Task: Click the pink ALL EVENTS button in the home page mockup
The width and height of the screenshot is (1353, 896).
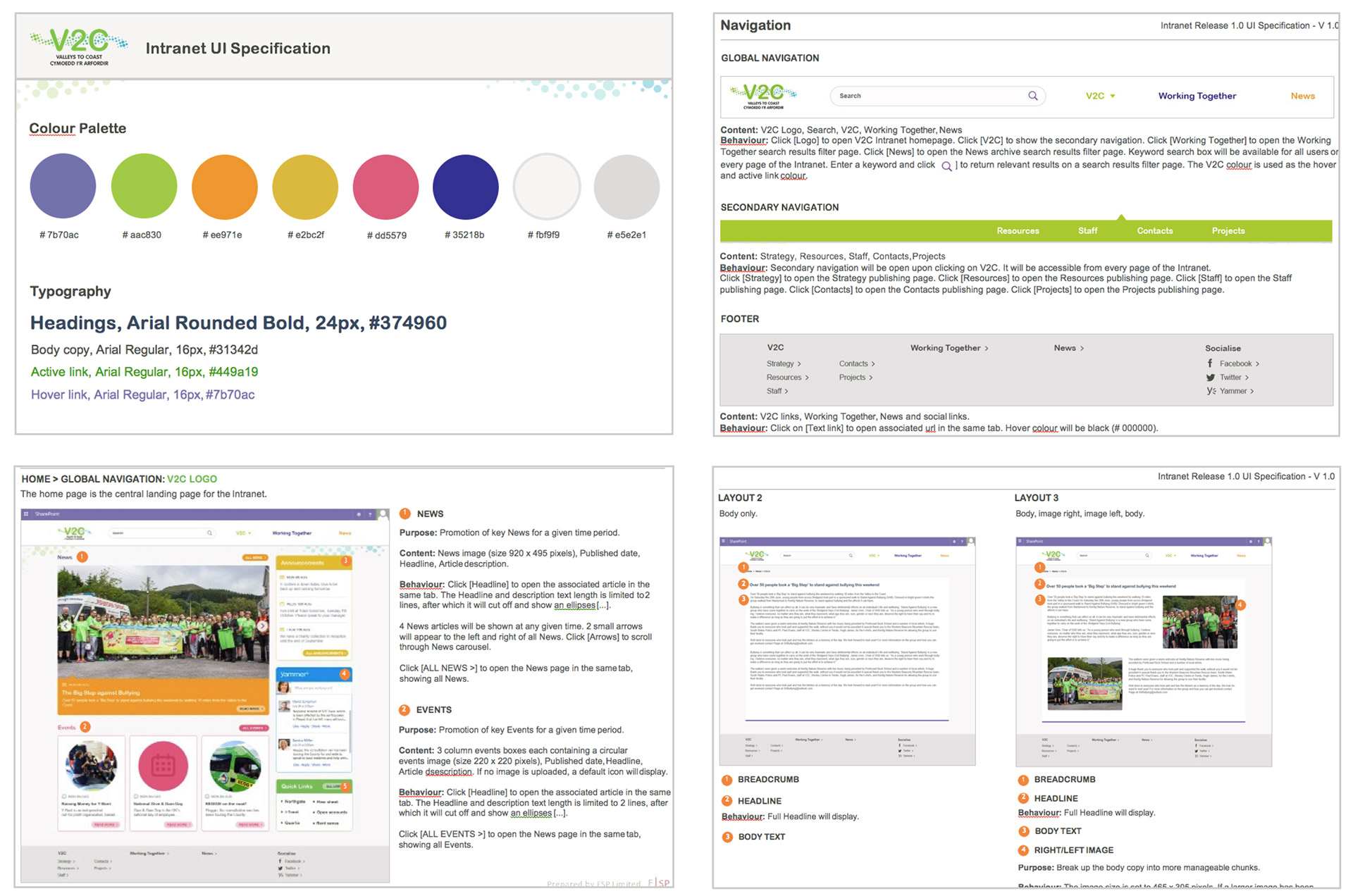Action: coord(253,728)
